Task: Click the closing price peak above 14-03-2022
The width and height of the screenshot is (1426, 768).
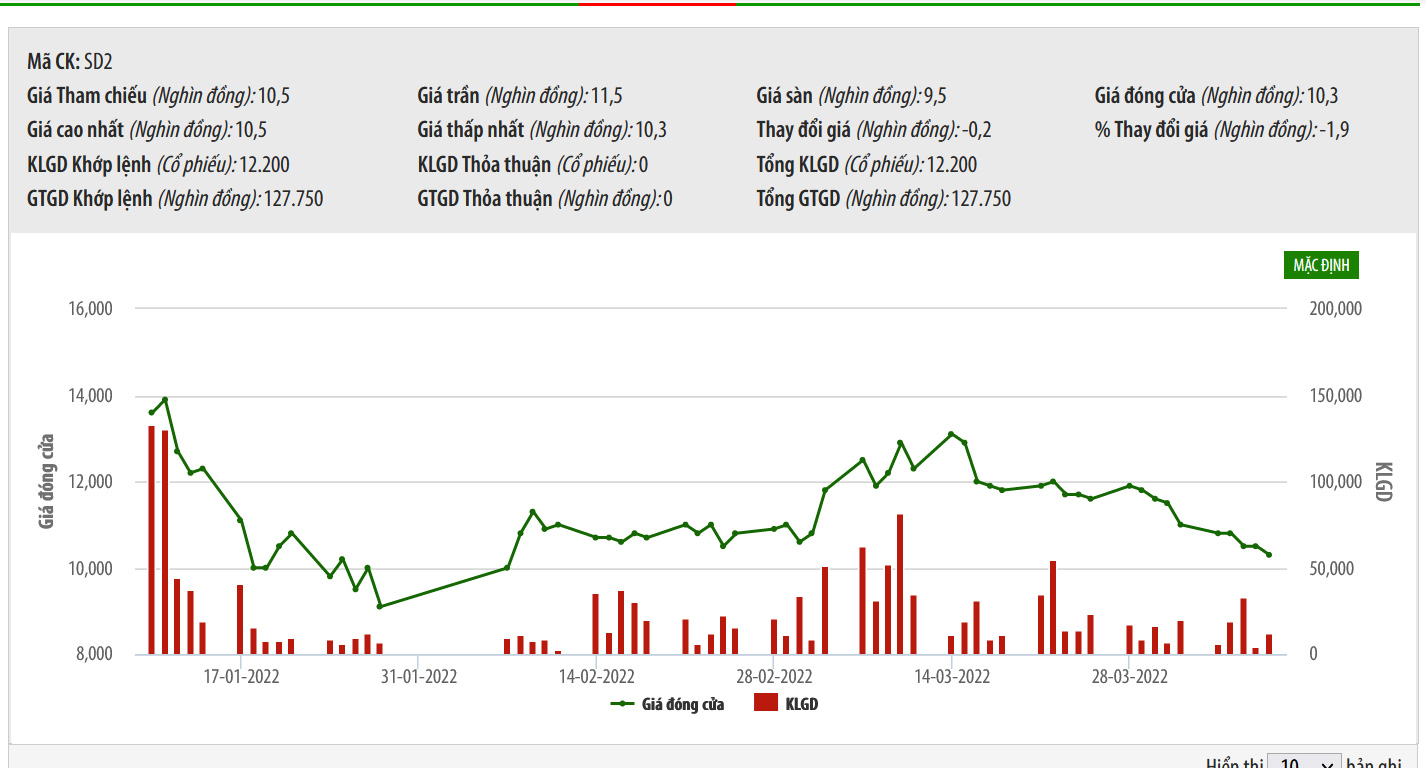Action: (951, 434)
